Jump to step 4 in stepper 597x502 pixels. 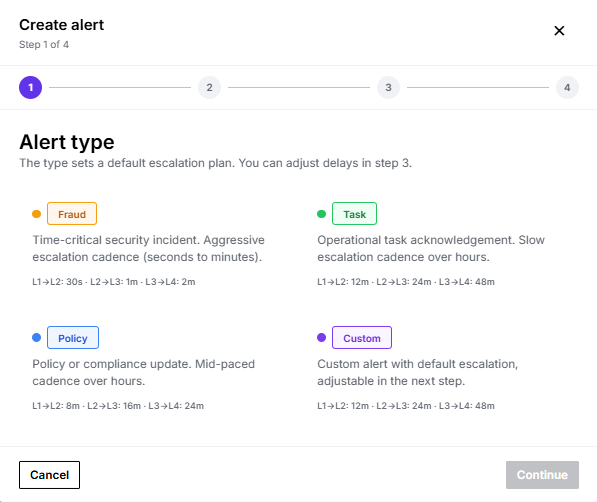coord(567,88)
